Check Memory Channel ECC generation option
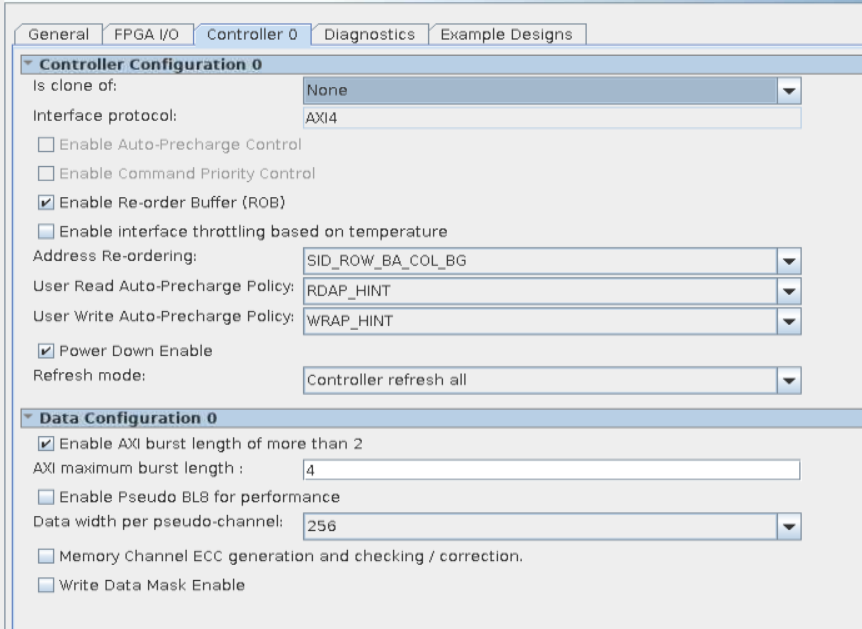Viewport: 862px width, 629px height. tap(45, 556)
